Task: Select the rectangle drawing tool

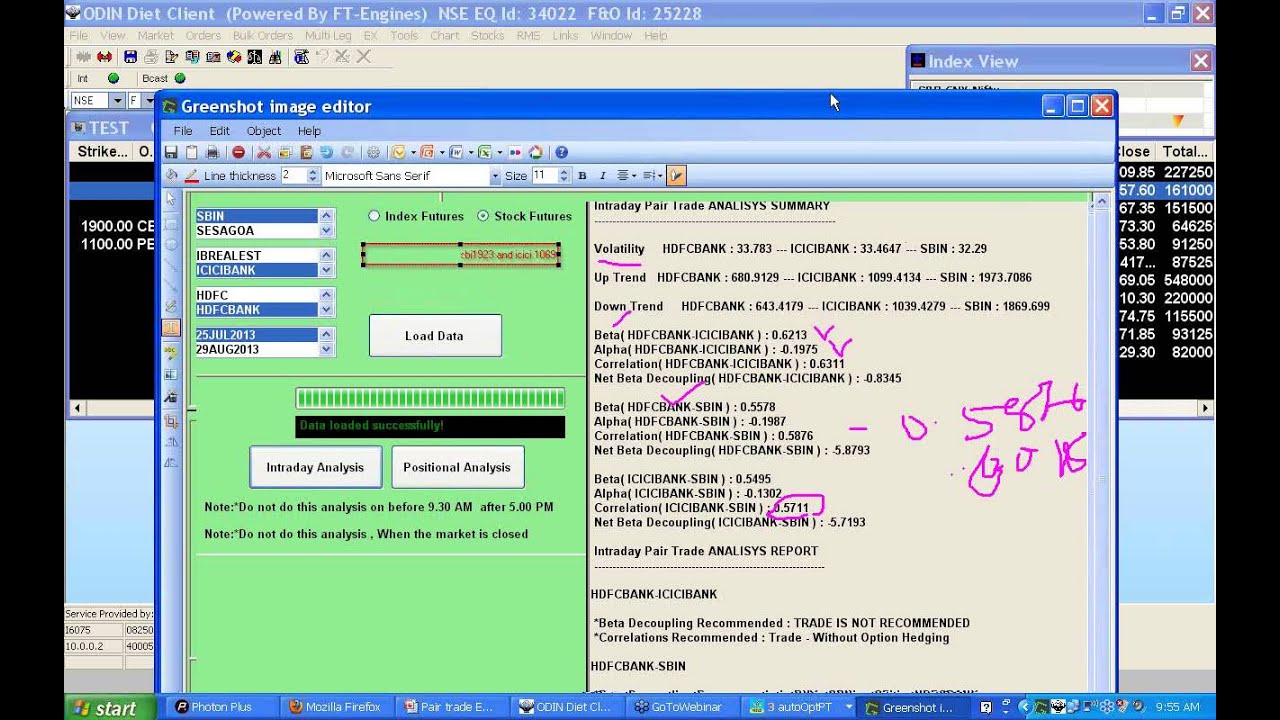Action: pyautogui.click(x=171, y=224)
